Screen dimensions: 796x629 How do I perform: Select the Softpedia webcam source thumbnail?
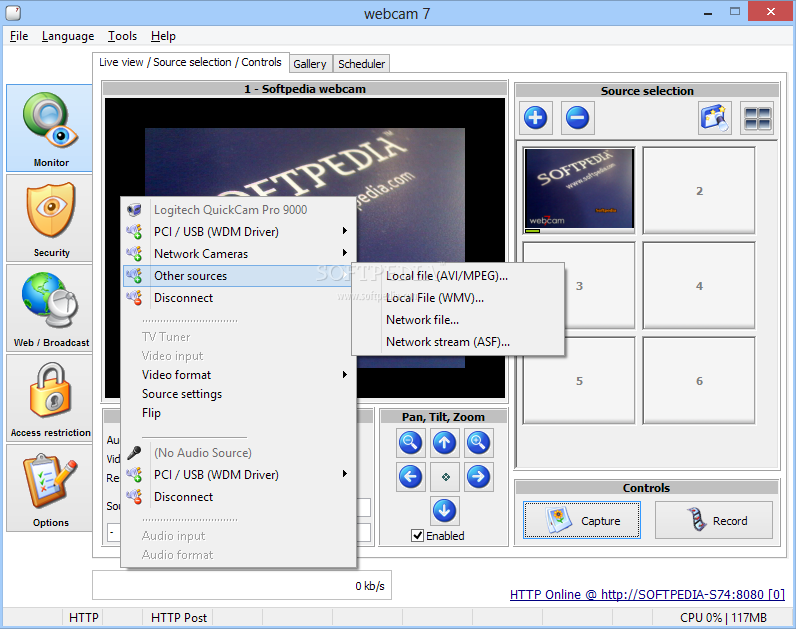click(579, 189)
